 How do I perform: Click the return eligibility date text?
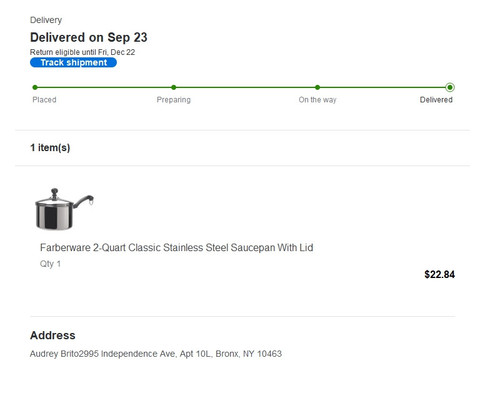[x=82, y=52]
